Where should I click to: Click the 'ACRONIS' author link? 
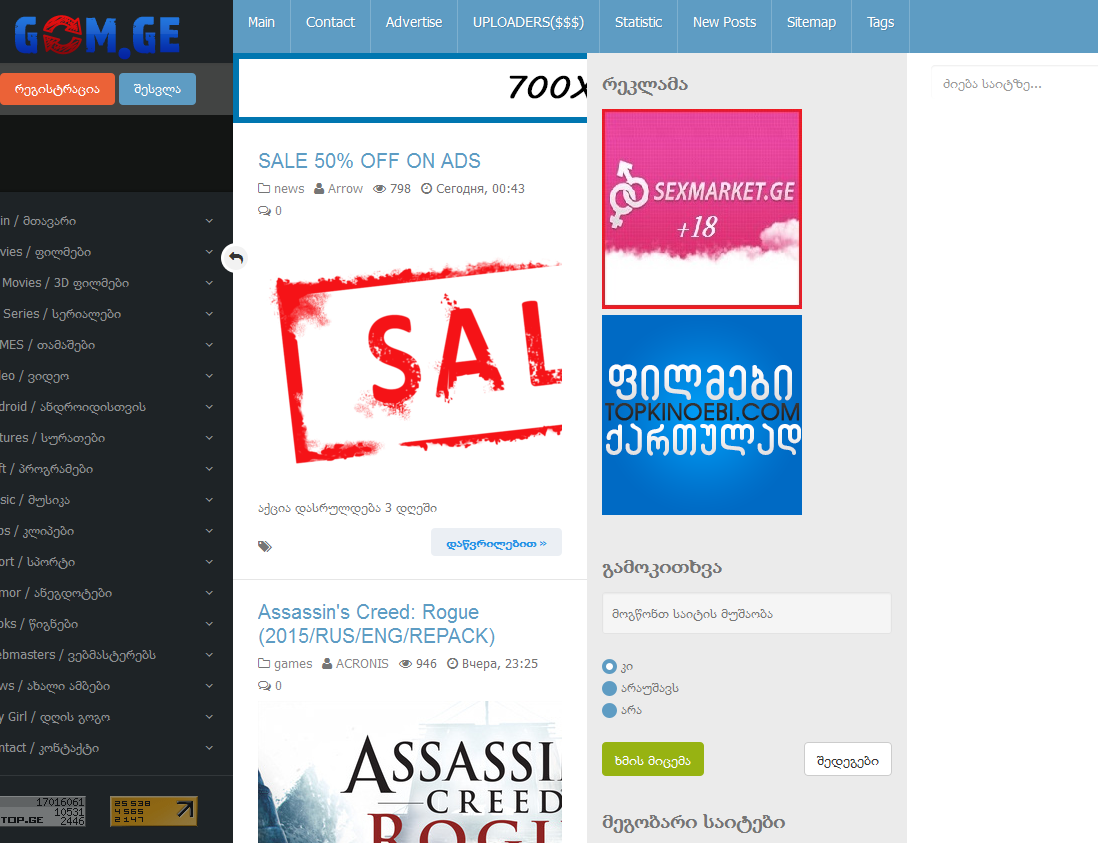click(362, 663)
